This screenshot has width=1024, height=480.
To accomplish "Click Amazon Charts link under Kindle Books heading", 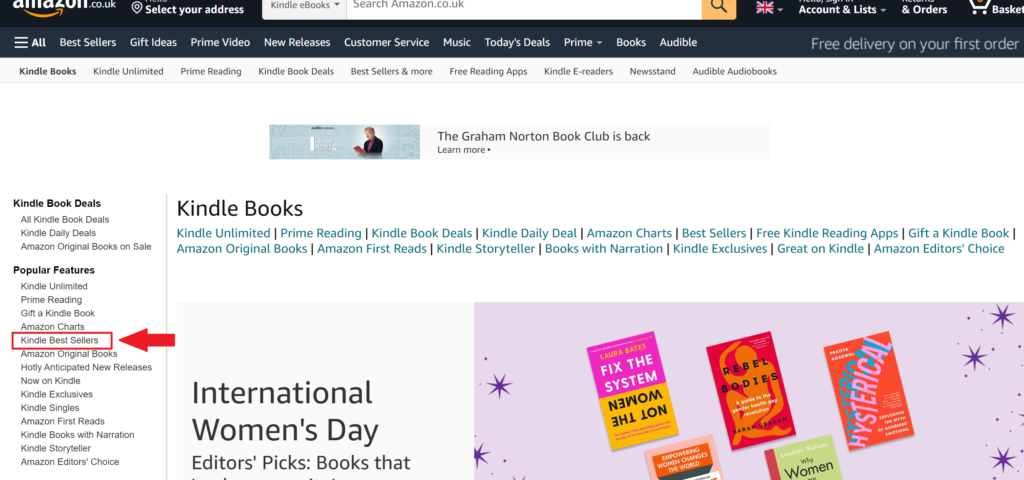I will pyautogui.click(x=629, y=233).
